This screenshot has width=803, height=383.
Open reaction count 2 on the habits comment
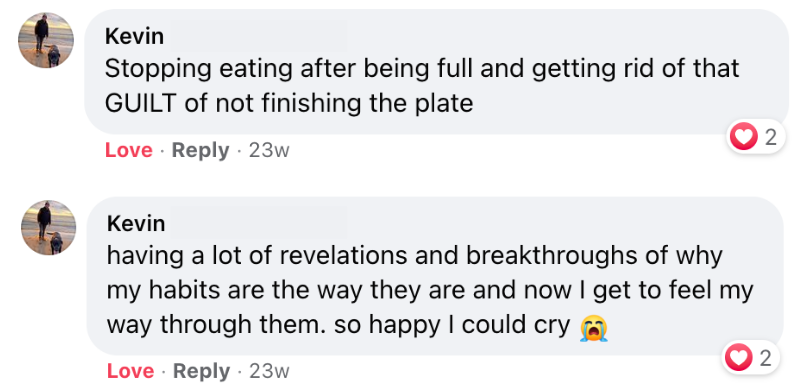765,358
